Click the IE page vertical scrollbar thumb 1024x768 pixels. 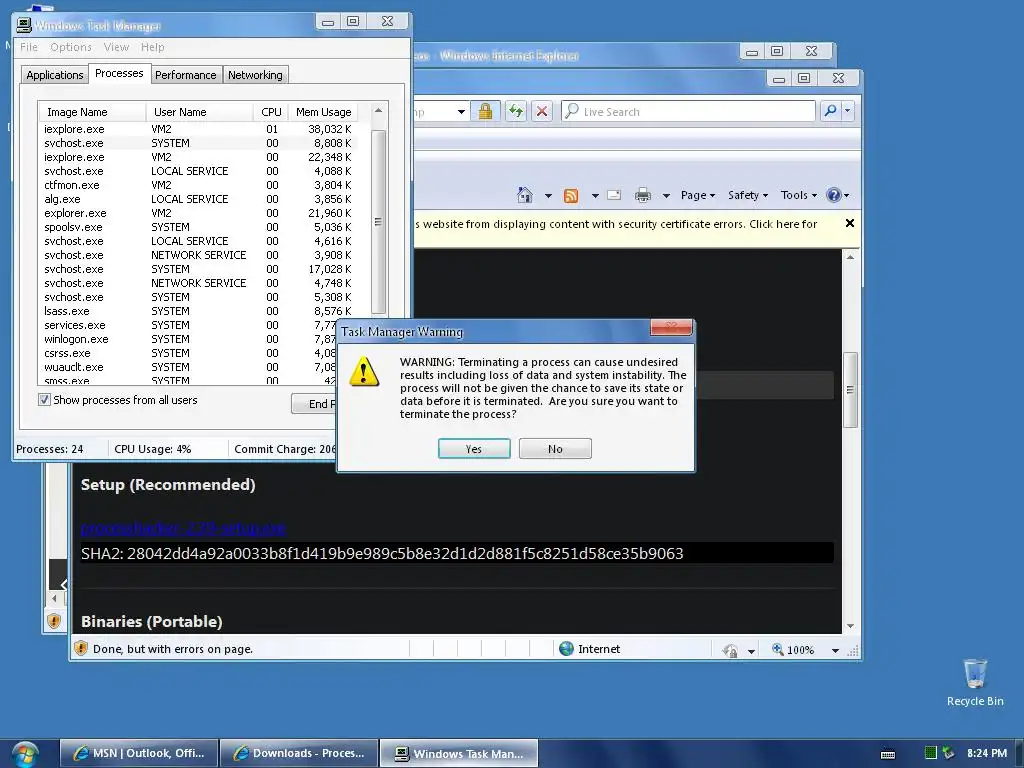850,389
